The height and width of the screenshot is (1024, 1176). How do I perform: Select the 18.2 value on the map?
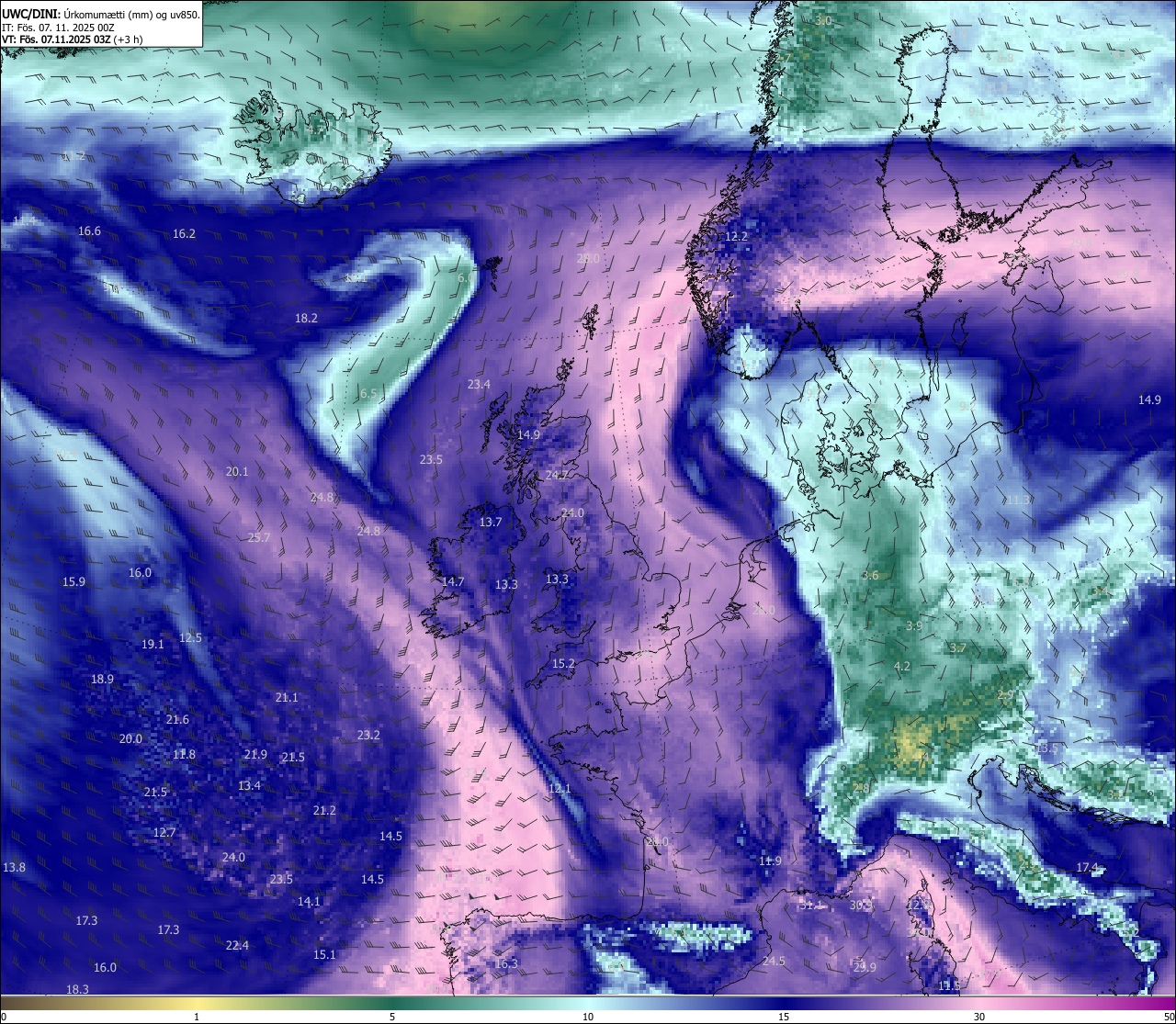pyautogui.click(x=306, y=319)
